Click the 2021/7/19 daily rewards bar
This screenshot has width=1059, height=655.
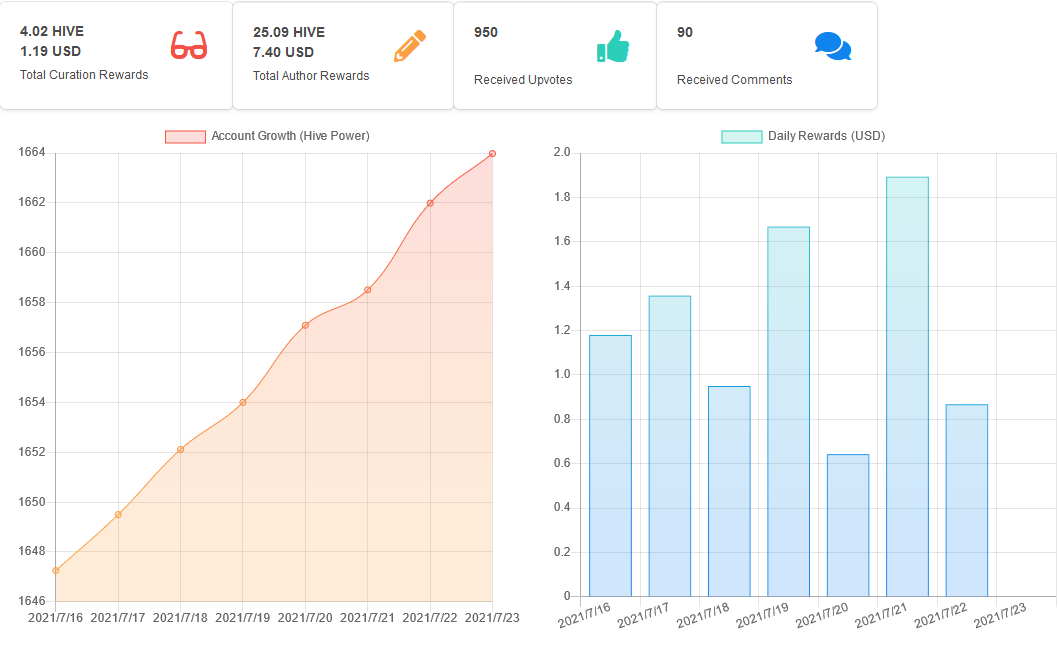789,412
